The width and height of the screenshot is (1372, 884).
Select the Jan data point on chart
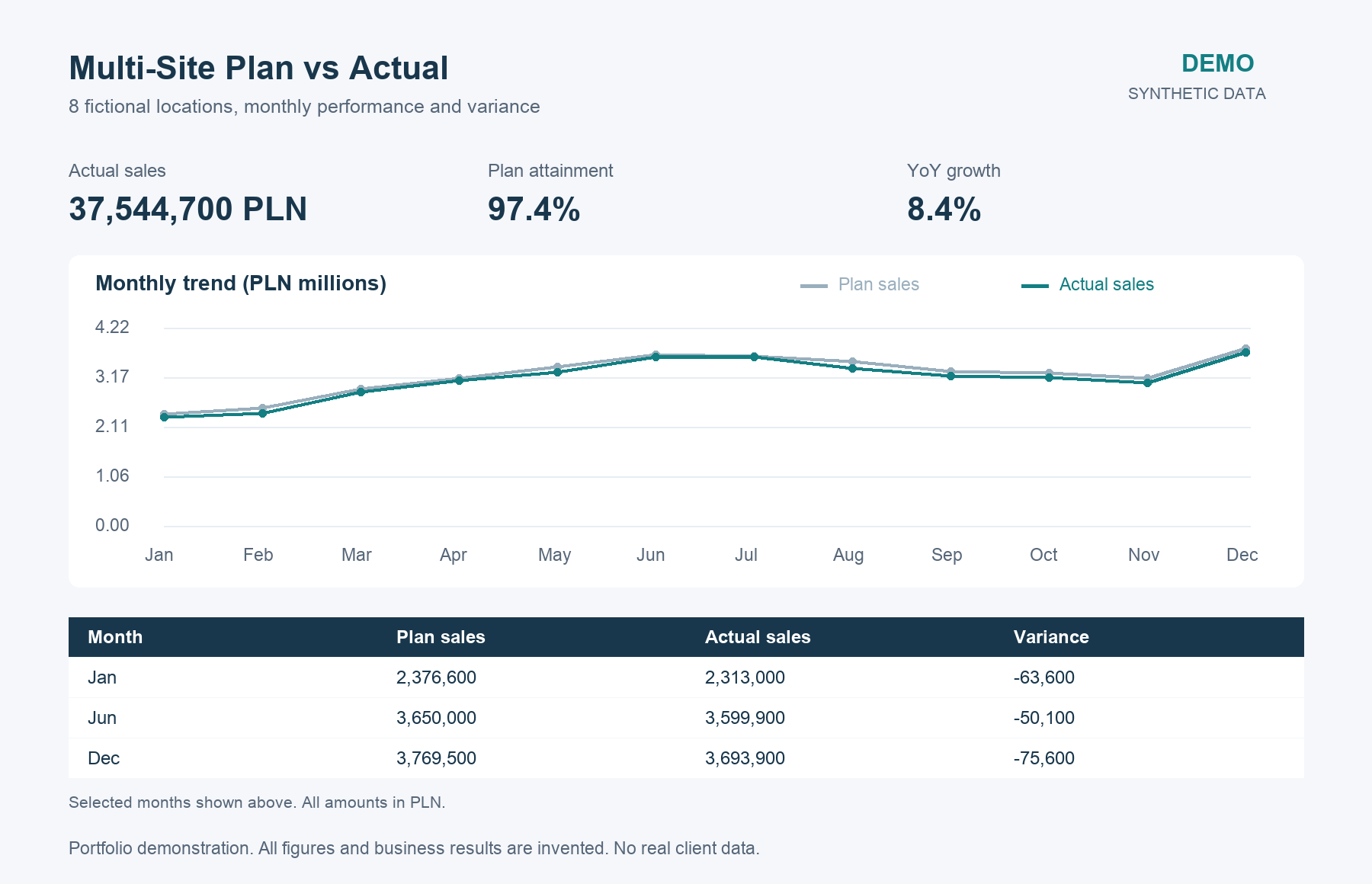(164, 417)
